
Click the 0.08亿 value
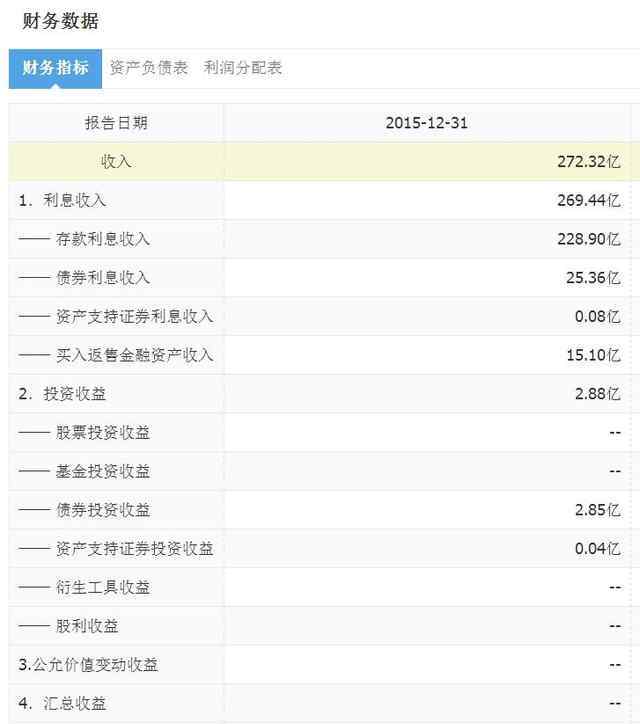[597, 317]
